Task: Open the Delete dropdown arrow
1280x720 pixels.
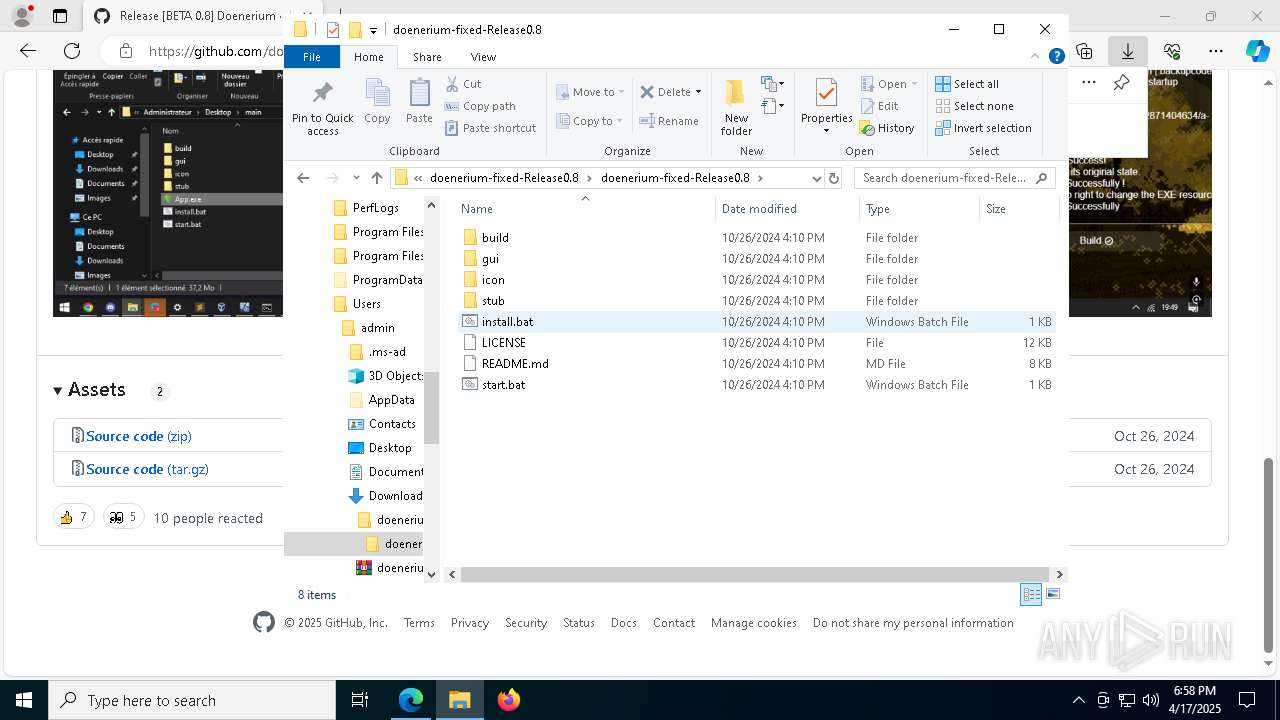Action: coord(698,92)
